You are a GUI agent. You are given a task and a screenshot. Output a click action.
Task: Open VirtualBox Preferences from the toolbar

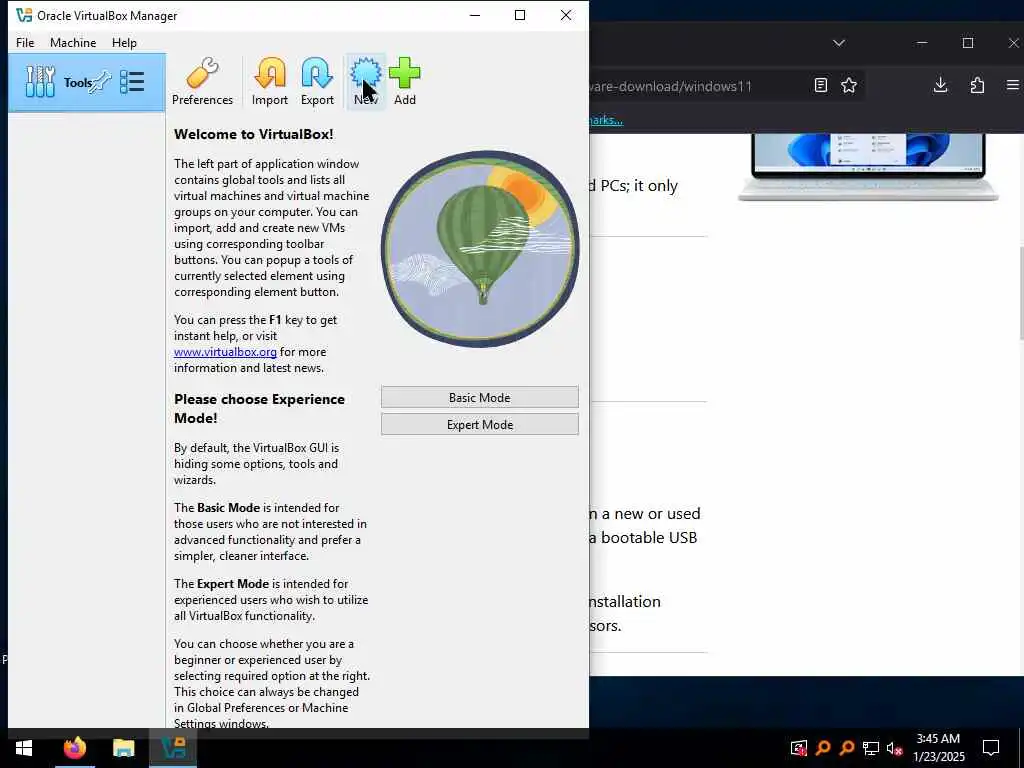pos(202,82)
